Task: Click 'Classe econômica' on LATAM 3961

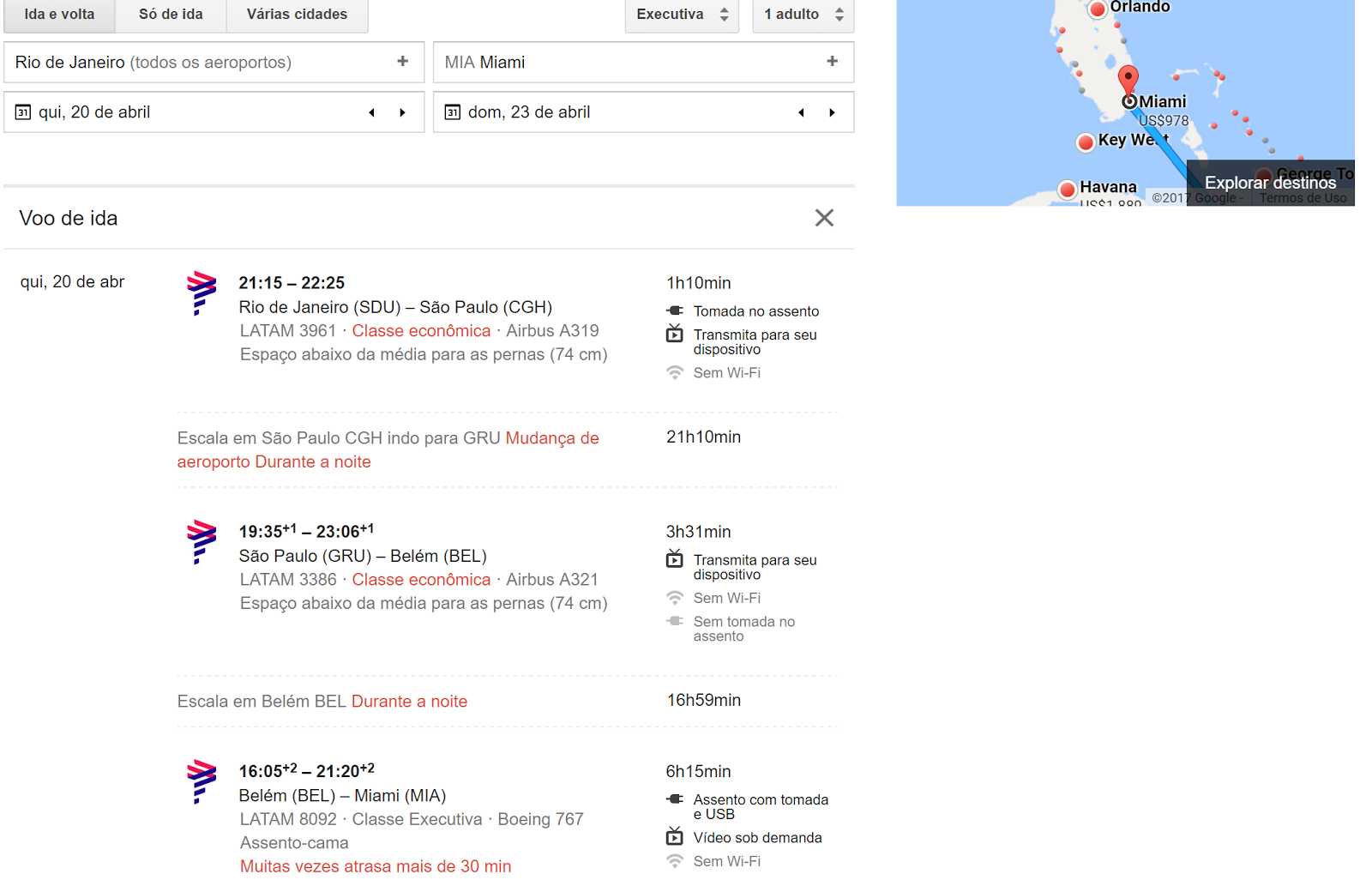Action: (421, 331)
